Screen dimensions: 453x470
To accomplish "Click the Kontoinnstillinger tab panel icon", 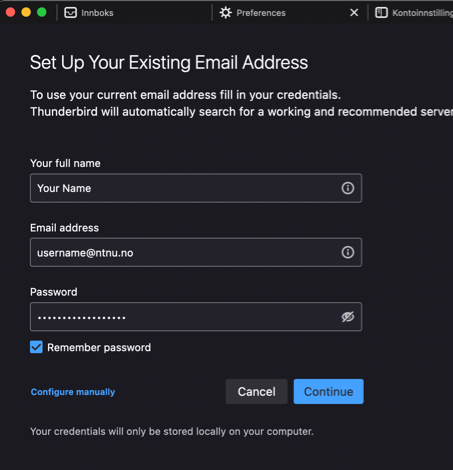I will pos(381,13).
